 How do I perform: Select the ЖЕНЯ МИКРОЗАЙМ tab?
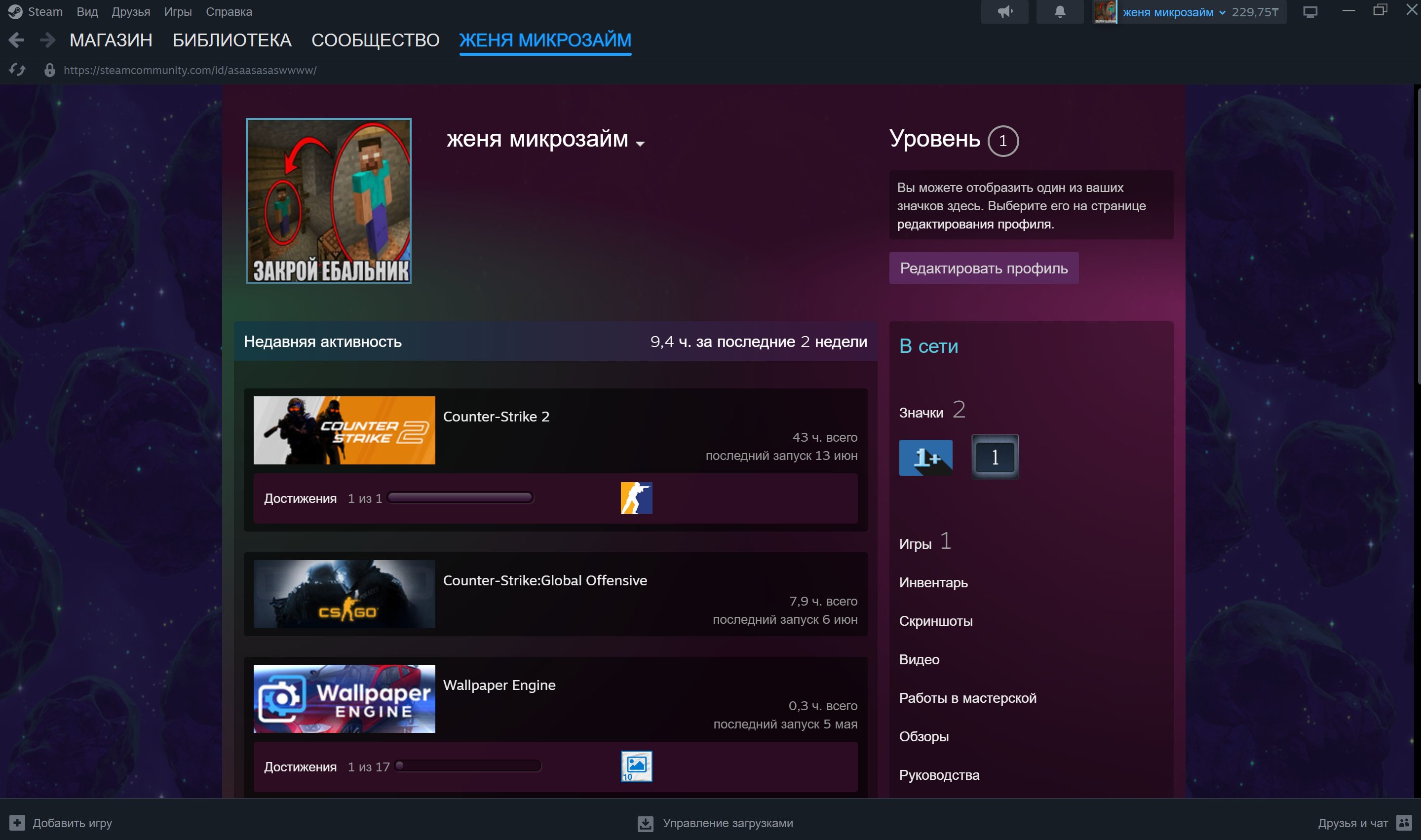545,40
